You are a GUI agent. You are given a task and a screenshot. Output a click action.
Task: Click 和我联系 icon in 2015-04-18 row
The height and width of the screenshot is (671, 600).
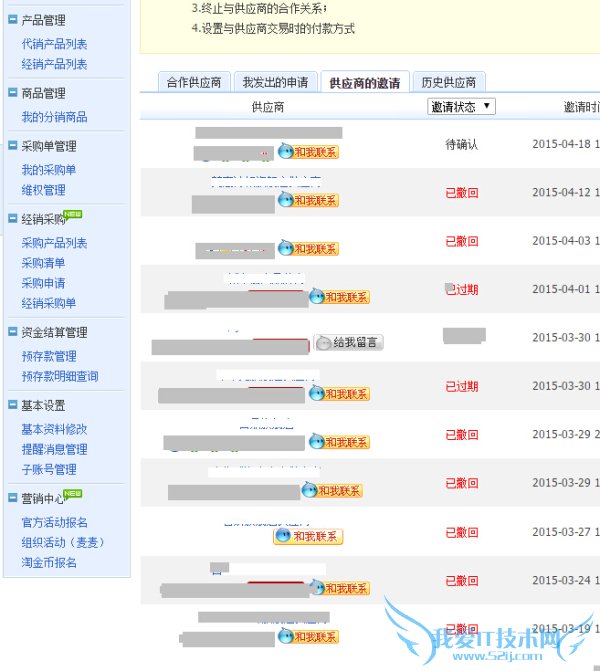coord(308,151)
